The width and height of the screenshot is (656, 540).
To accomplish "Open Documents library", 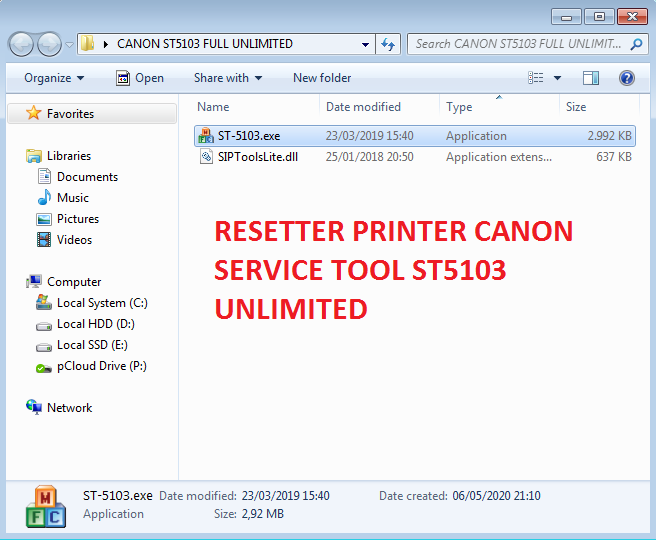I will (x=87, y=177).
